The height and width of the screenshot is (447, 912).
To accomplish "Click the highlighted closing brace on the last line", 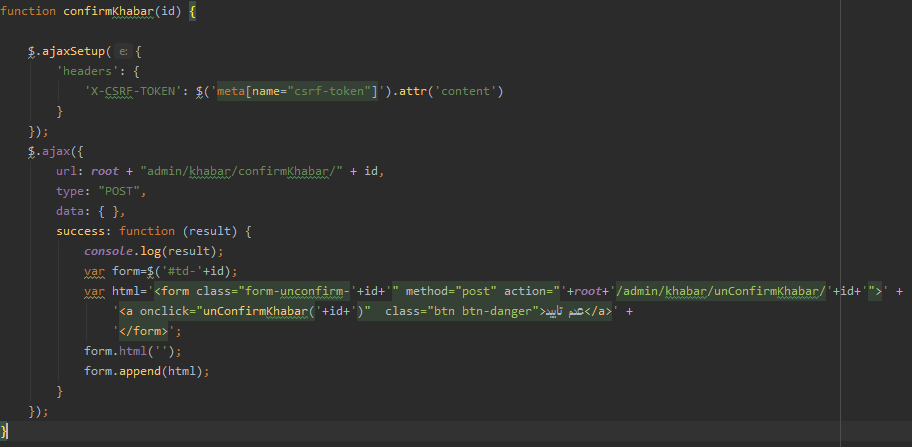I will 3,431.
